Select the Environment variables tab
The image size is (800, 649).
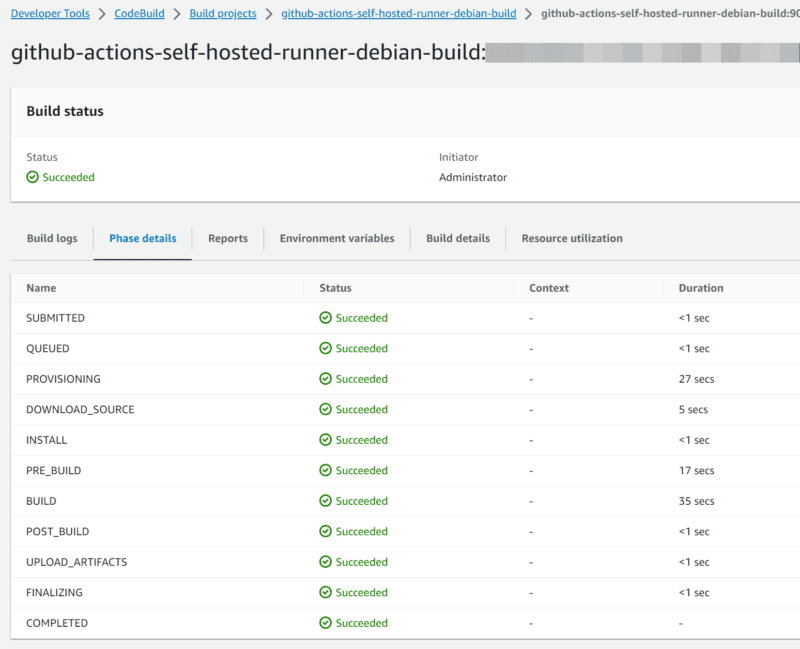pos(337,238)
